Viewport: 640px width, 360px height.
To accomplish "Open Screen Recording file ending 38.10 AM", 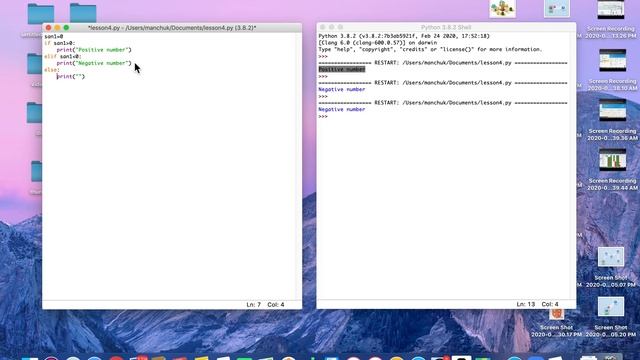I will pyautogui.click(x=612, y=60).
